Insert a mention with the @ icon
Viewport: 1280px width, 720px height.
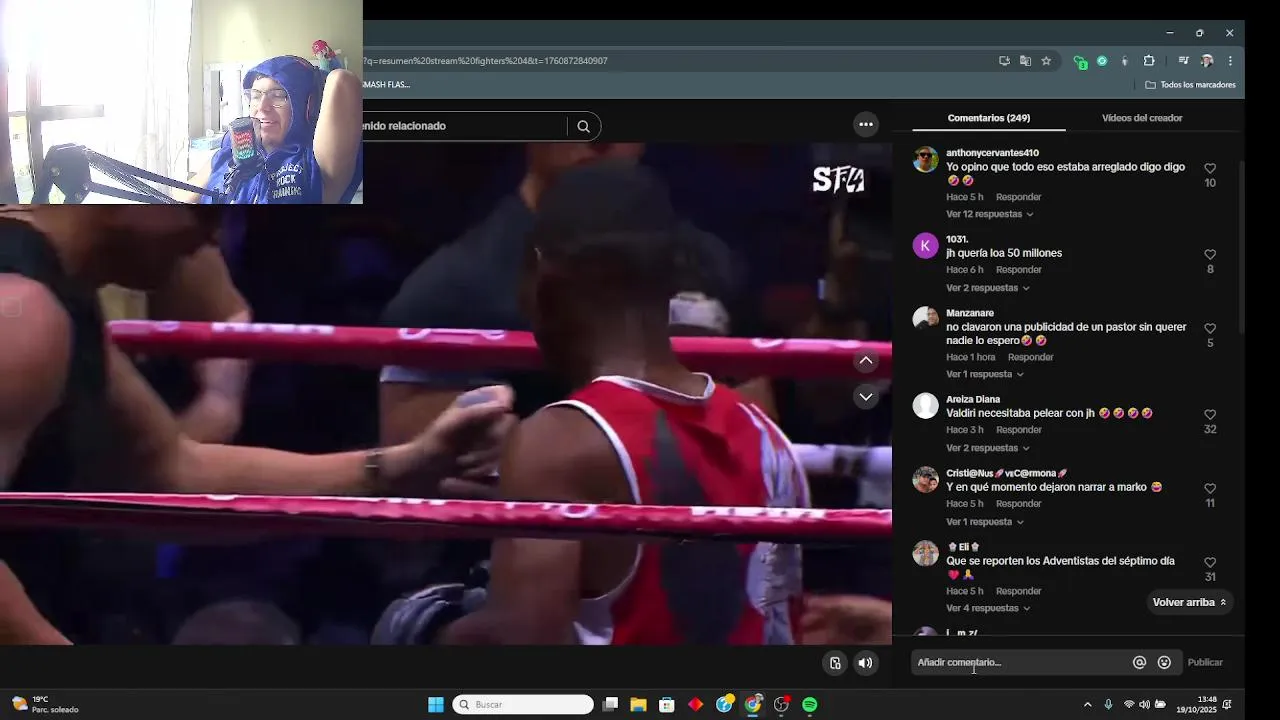[1139, 662]
